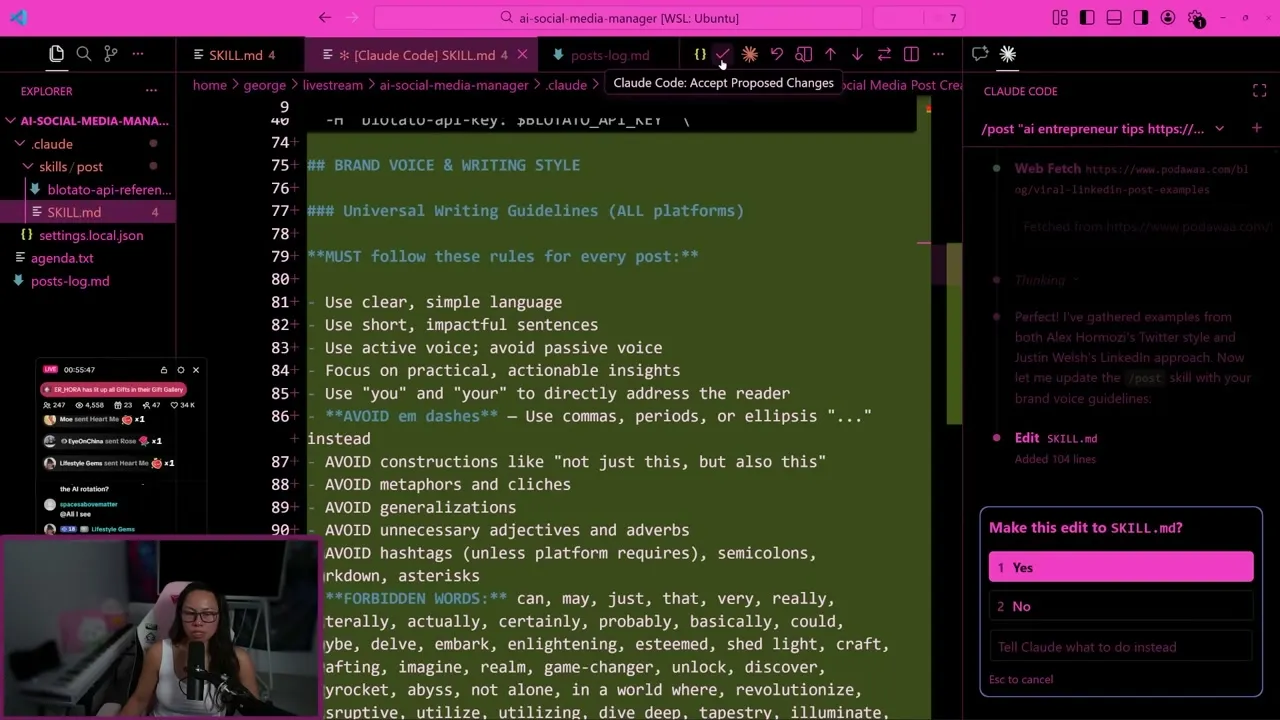Open Explorer views ellipsis menu
The height and width of the screenshot is (720, 1280).
pyautogui.click(x=151, y=91)
